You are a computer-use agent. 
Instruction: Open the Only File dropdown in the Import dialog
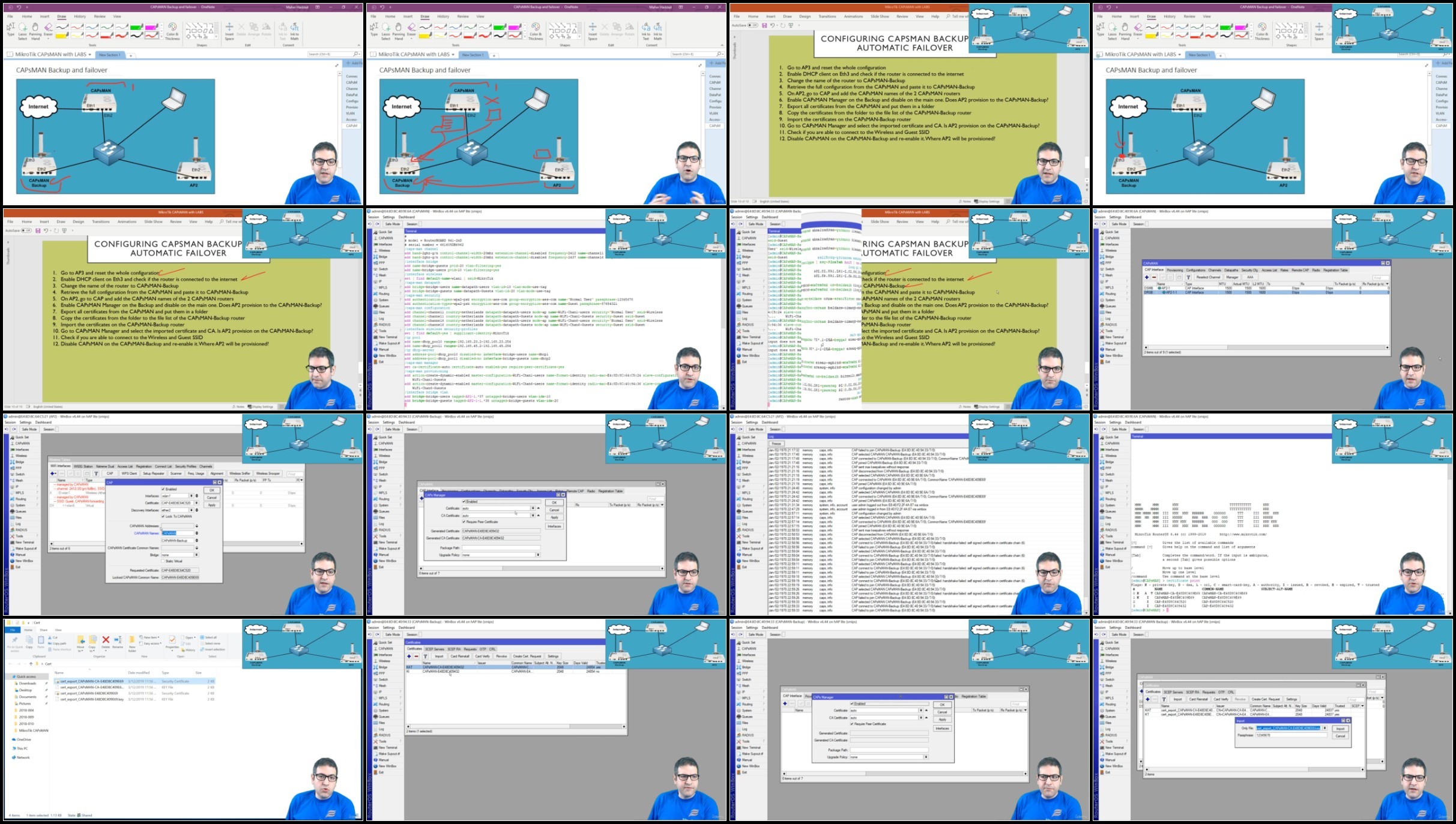[x=1325, y=728]
